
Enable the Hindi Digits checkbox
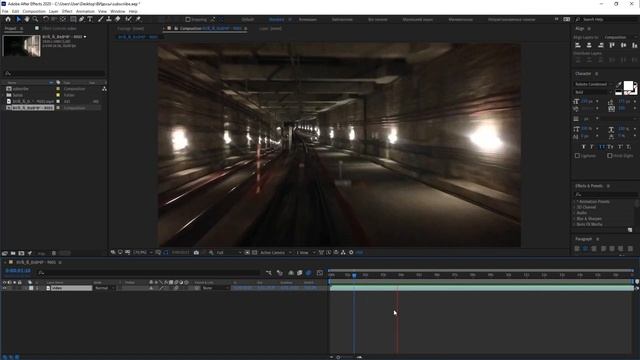point(609,156)
